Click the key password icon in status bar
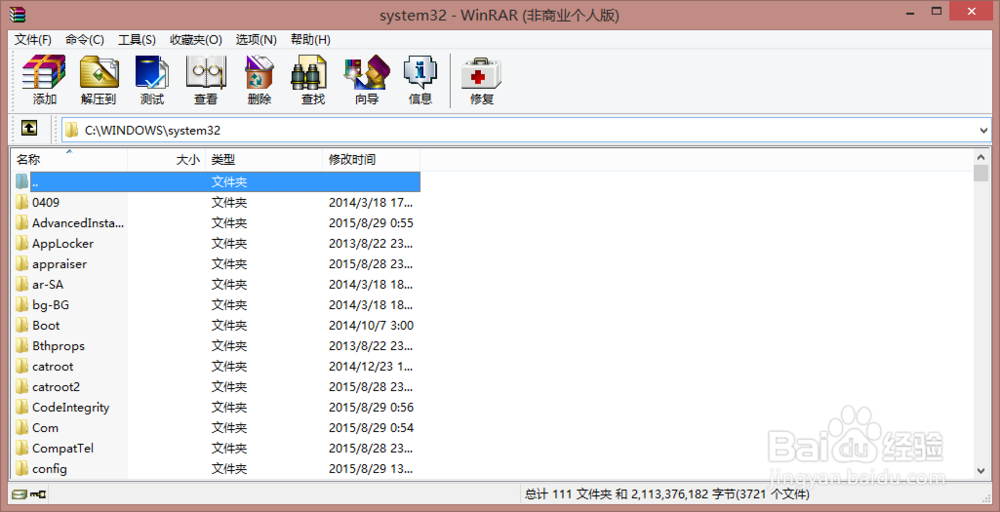The image size is (1000, 512). click(x=38, y=494)
